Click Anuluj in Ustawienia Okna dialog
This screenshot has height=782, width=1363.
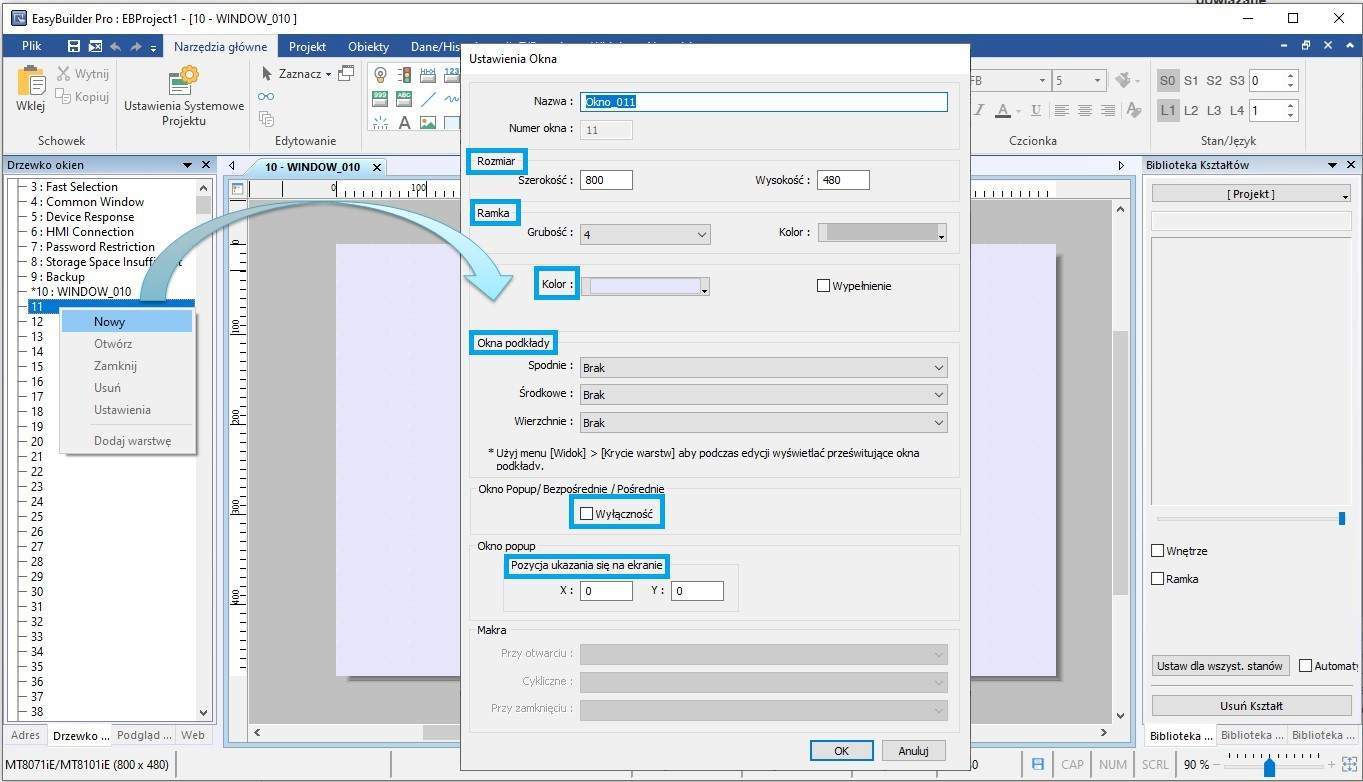click(x=913, y=751)
